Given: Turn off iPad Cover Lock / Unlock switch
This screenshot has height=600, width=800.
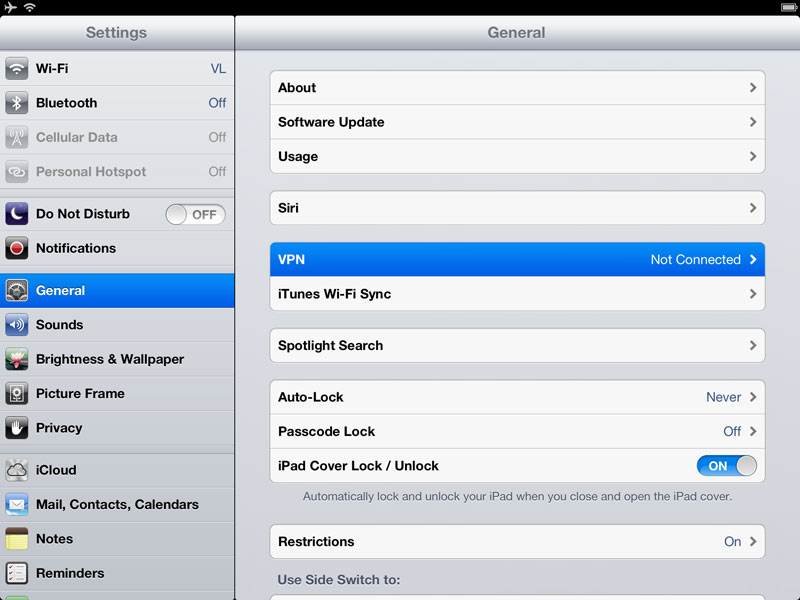Looking at the screenshot, I should pyautogui.click(x=727, y=466).
